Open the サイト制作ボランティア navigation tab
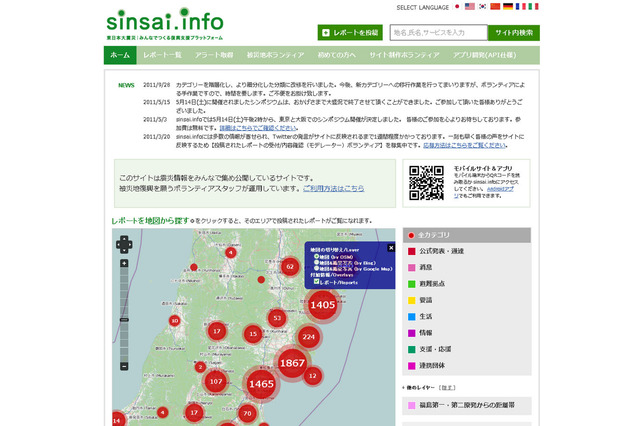Image resolution: width=640 pixels, height=426 pixels. coord(404,55)
